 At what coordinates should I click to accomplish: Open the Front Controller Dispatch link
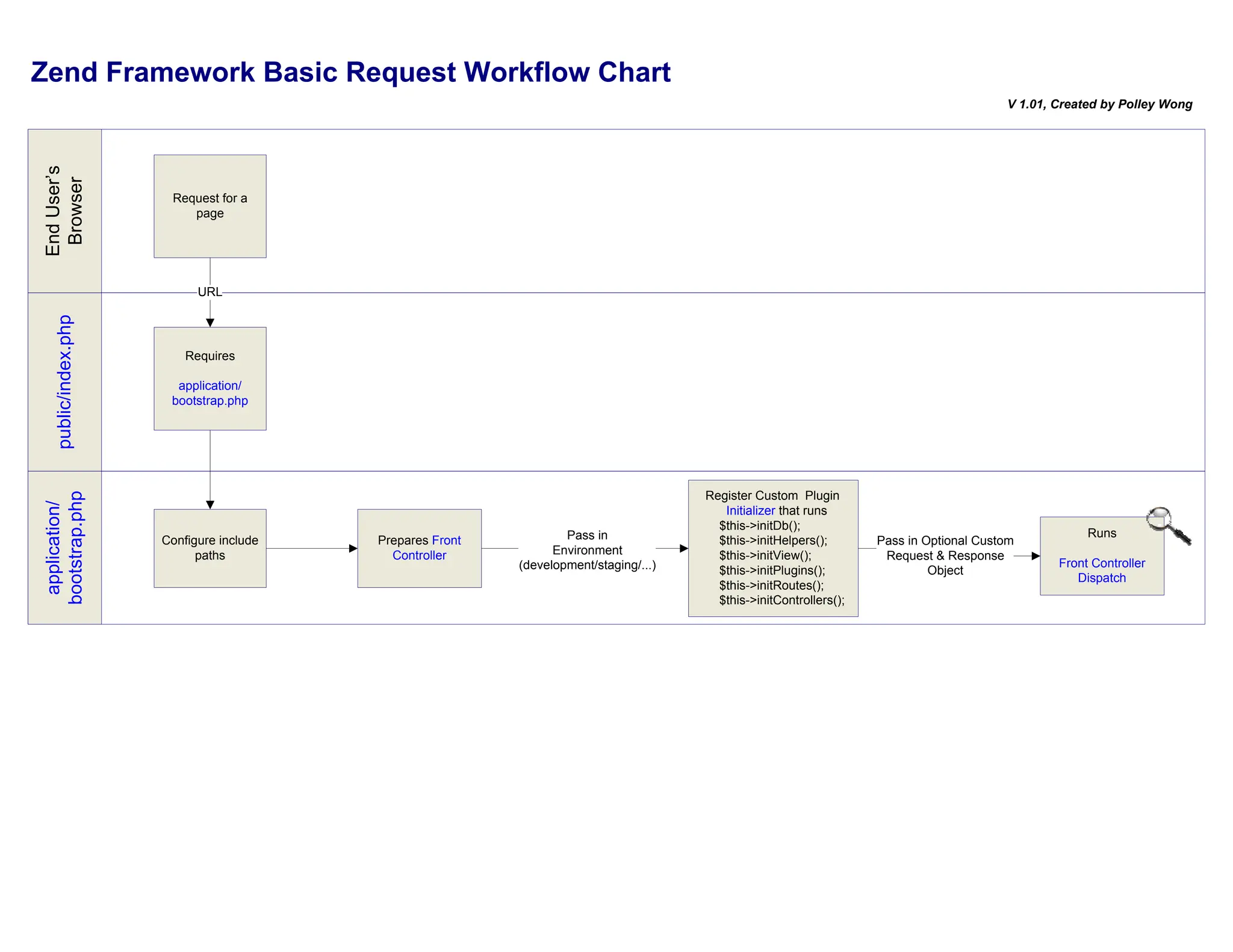1101,570
